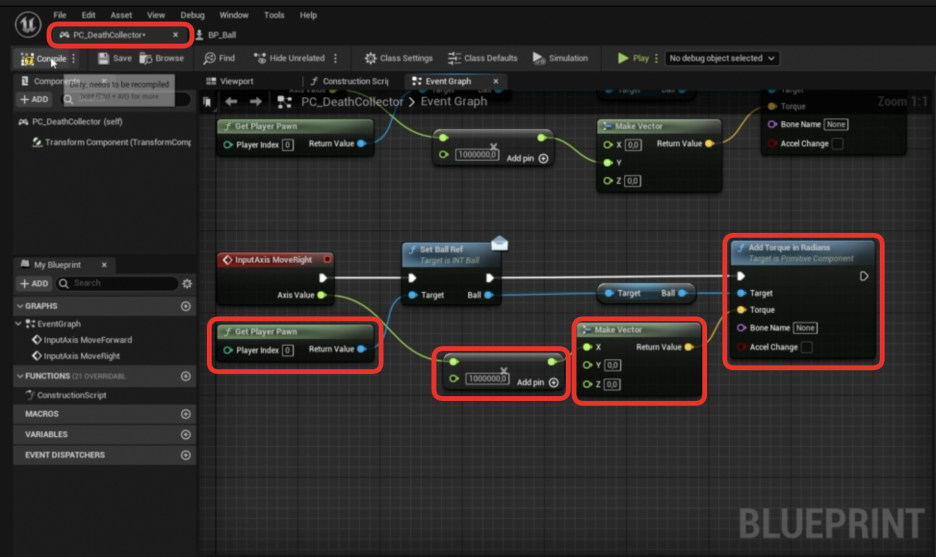This screenshot has width=936, height=557.
Task: Click InputAxis MoveRight node header
Action: [275, 260]
